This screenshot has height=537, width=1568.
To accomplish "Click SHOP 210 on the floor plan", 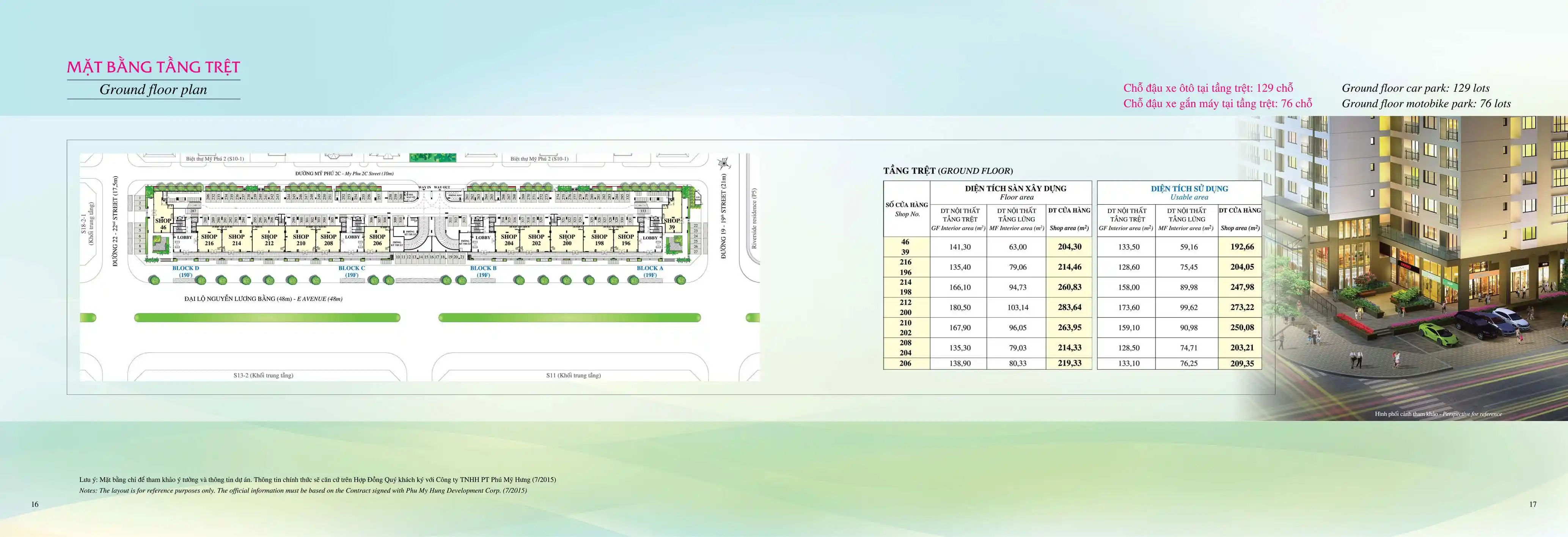I will (x=301, y=240).
